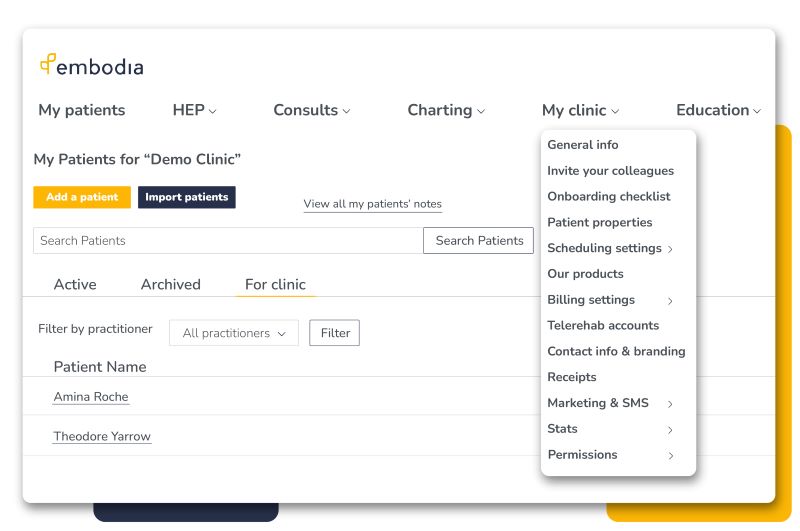
Task: Expand Billing settings submenu chevron
Action: pyautogui.click(x=670, y=301)
